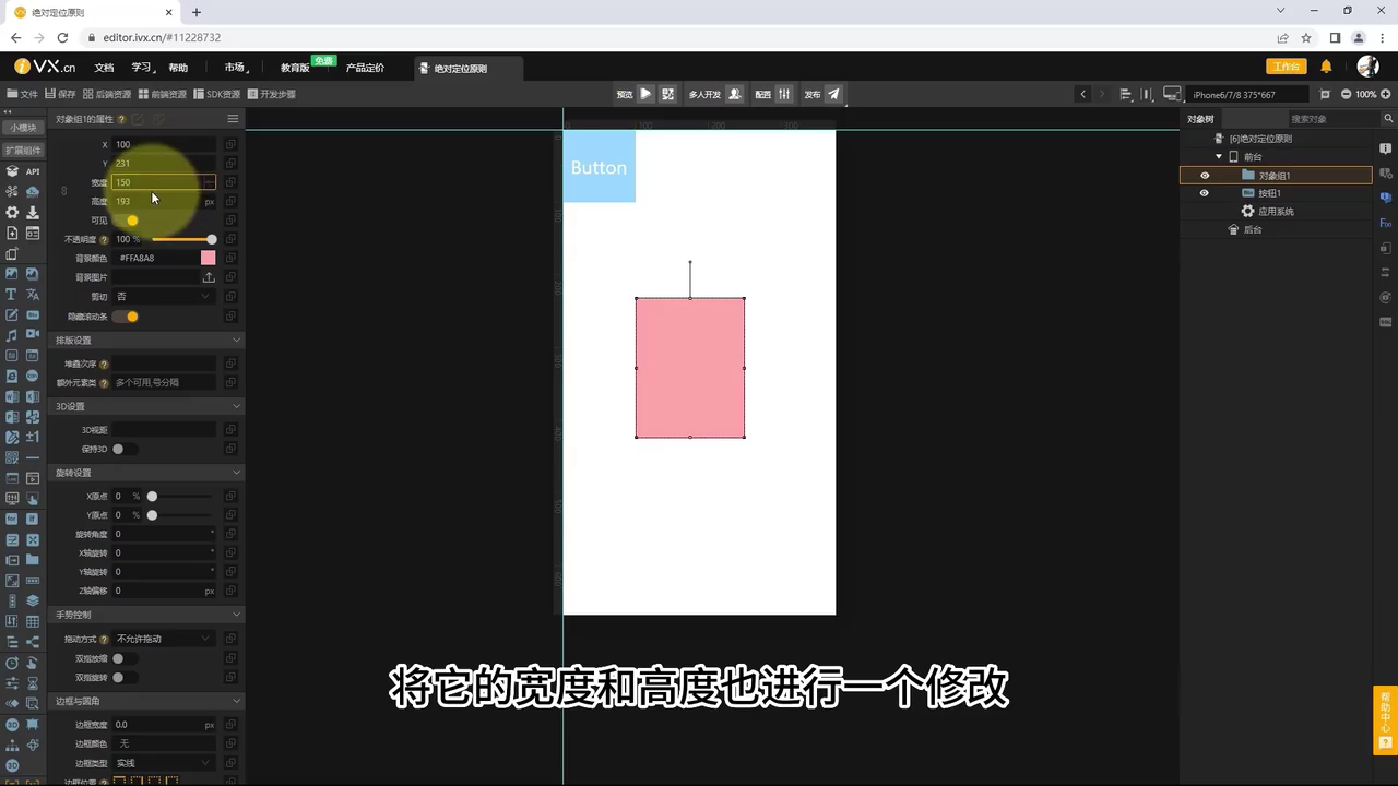Toggle visibility eye of 按钮1

tap(1204, 193)
